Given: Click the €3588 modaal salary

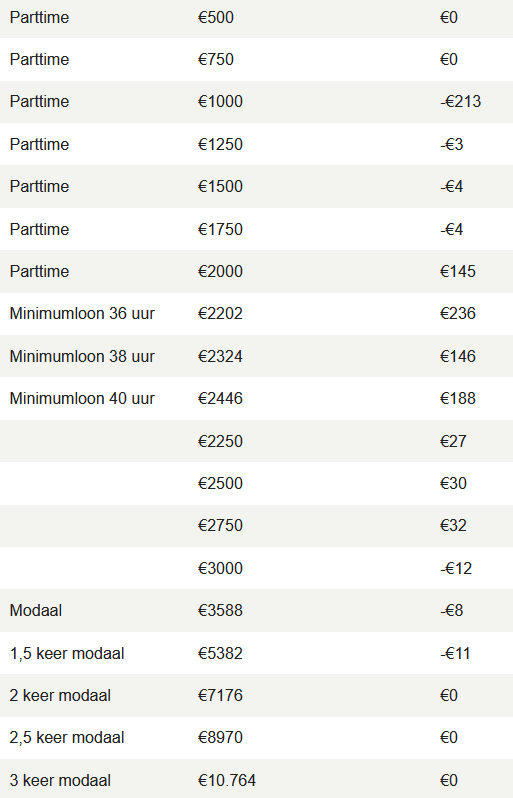Looking at the screenshot, I should pos(220,610).
